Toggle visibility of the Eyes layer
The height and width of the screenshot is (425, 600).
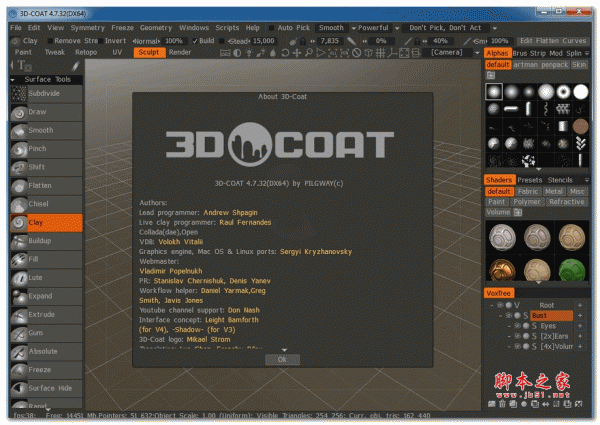pos(517,326)
